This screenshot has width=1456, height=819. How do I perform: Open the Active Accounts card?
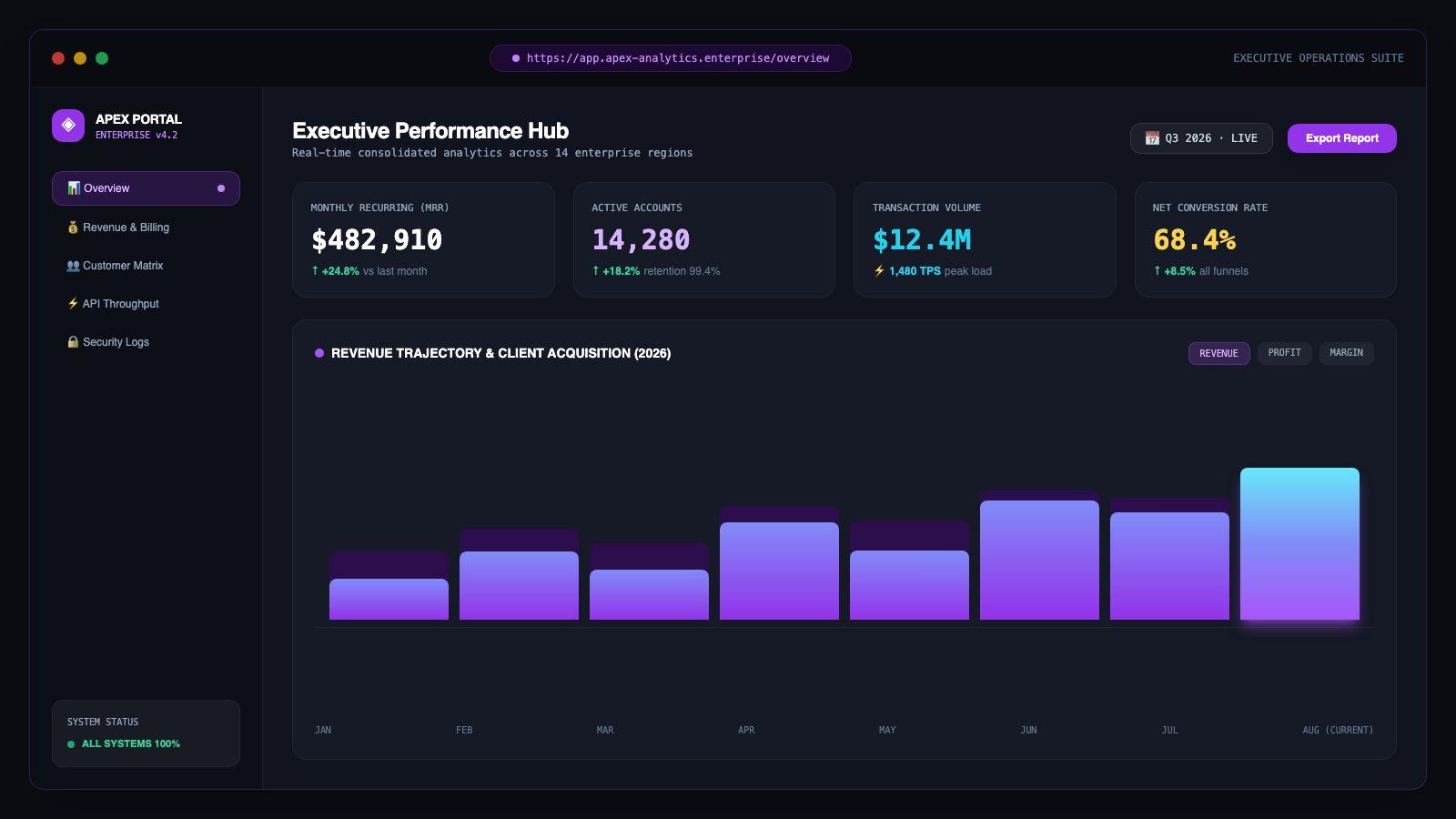click(x=704, y=239)
